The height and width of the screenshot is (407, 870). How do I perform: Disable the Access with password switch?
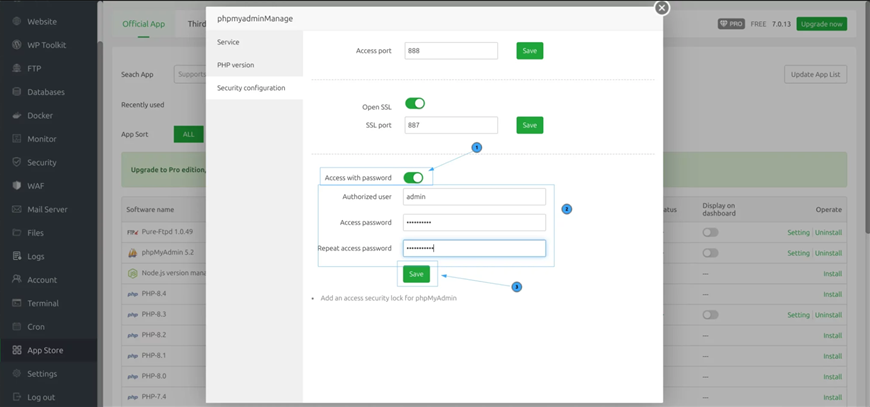[x=413, y=177]
